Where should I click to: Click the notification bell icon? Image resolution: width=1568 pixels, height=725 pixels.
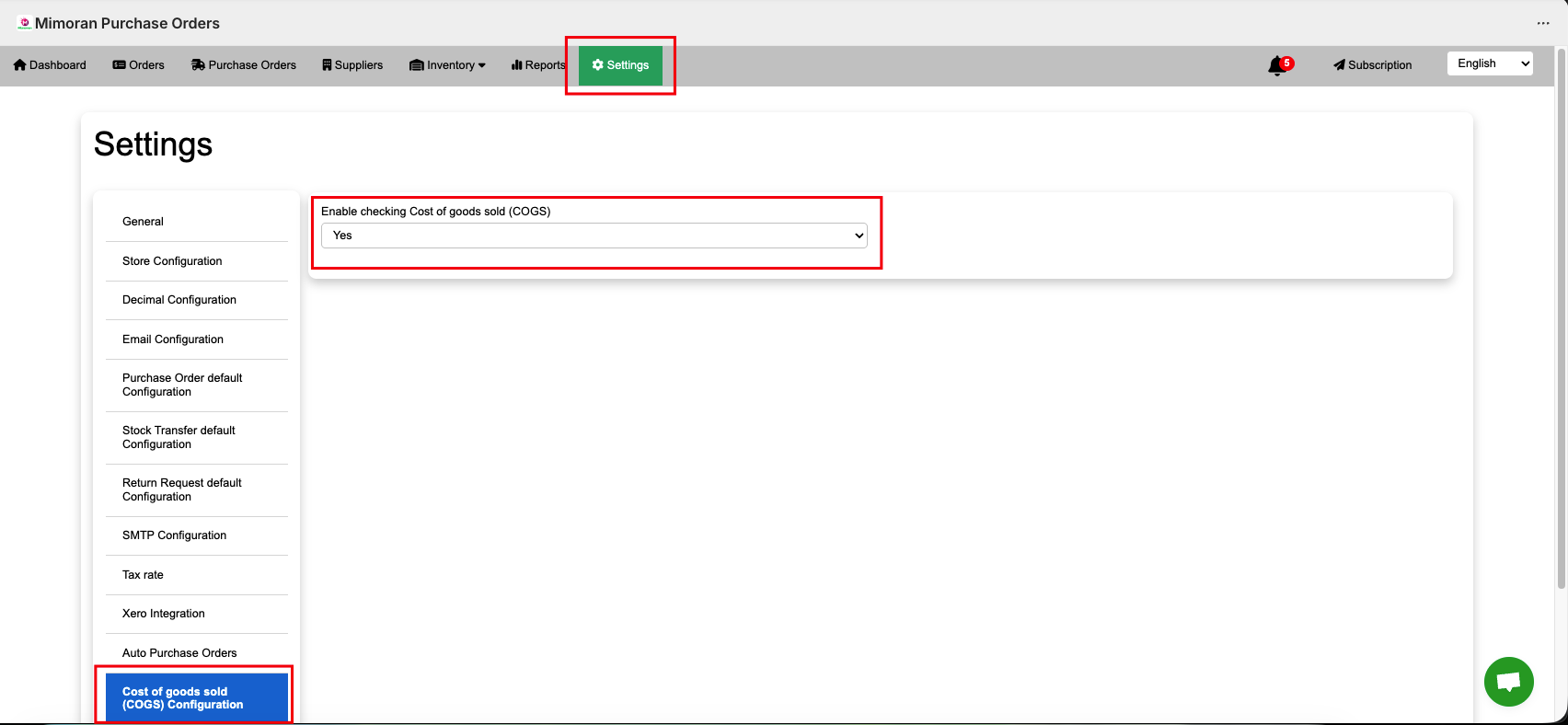point(1276,65)
